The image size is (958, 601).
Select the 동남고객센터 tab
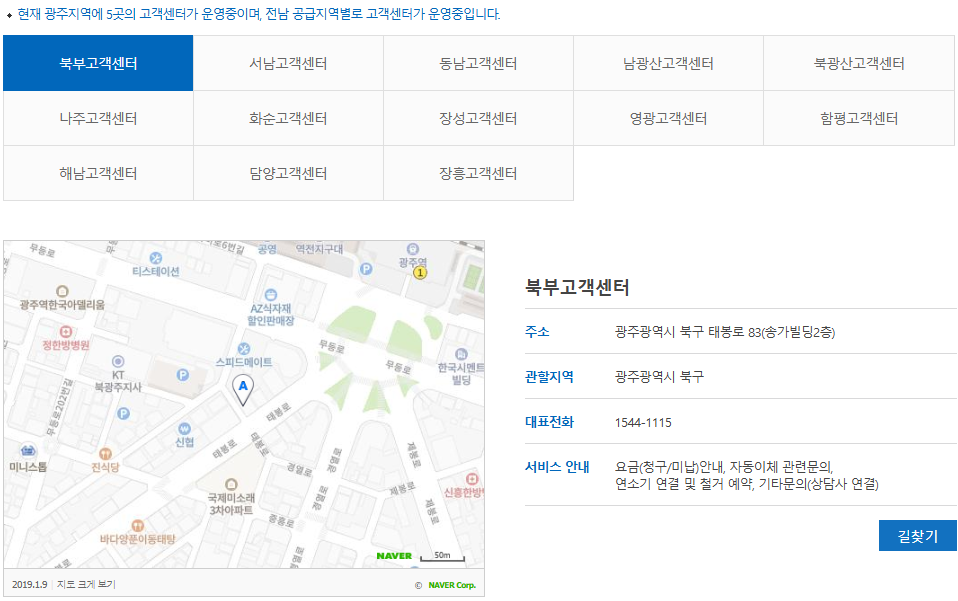point(478,62)
